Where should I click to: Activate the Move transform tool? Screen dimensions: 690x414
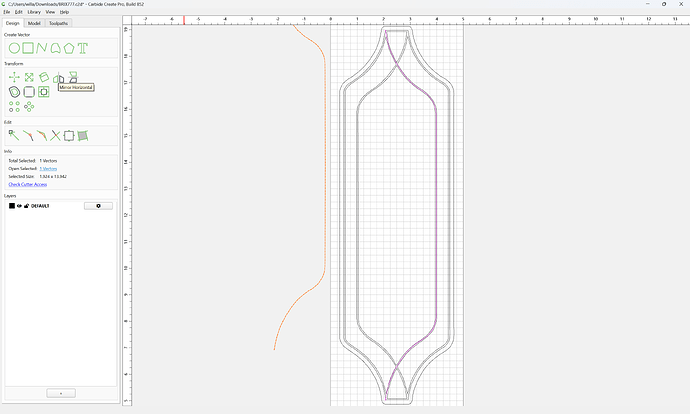point(14,77)
